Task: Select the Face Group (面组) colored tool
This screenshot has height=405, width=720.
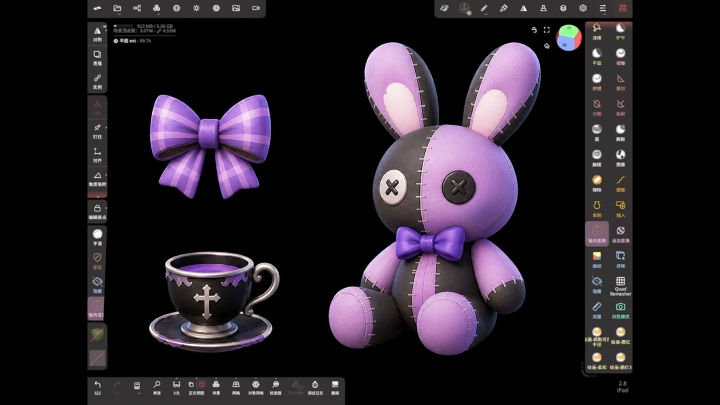Action: pos(597,259)
